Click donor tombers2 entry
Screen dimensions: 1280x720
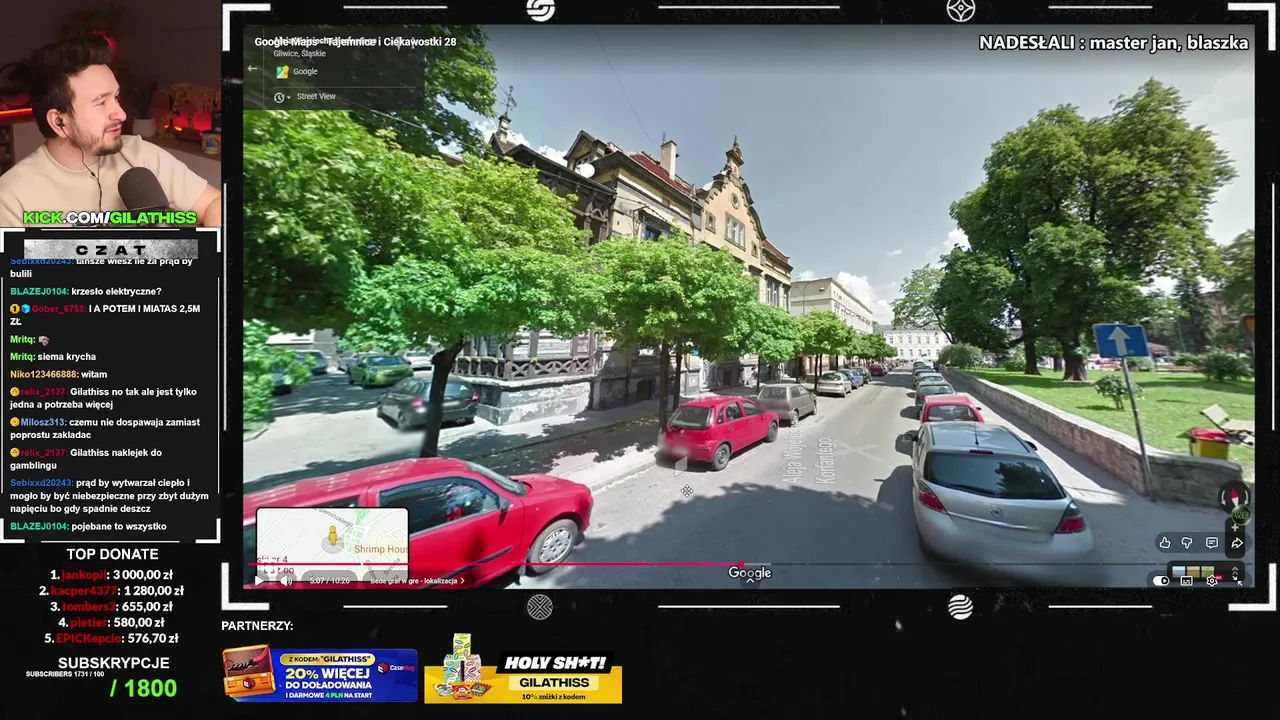(112, 606)
